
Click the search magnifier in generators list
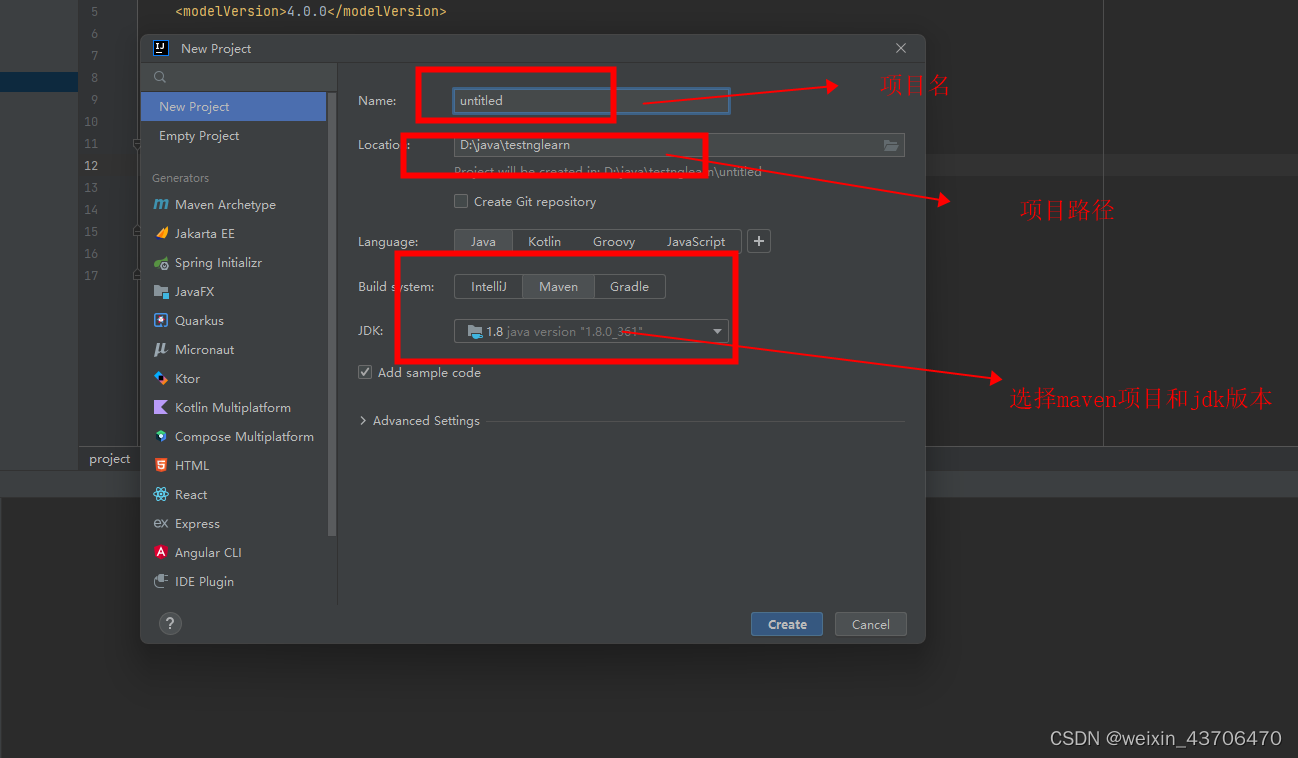pyautogui.click(x=160, y=77)
